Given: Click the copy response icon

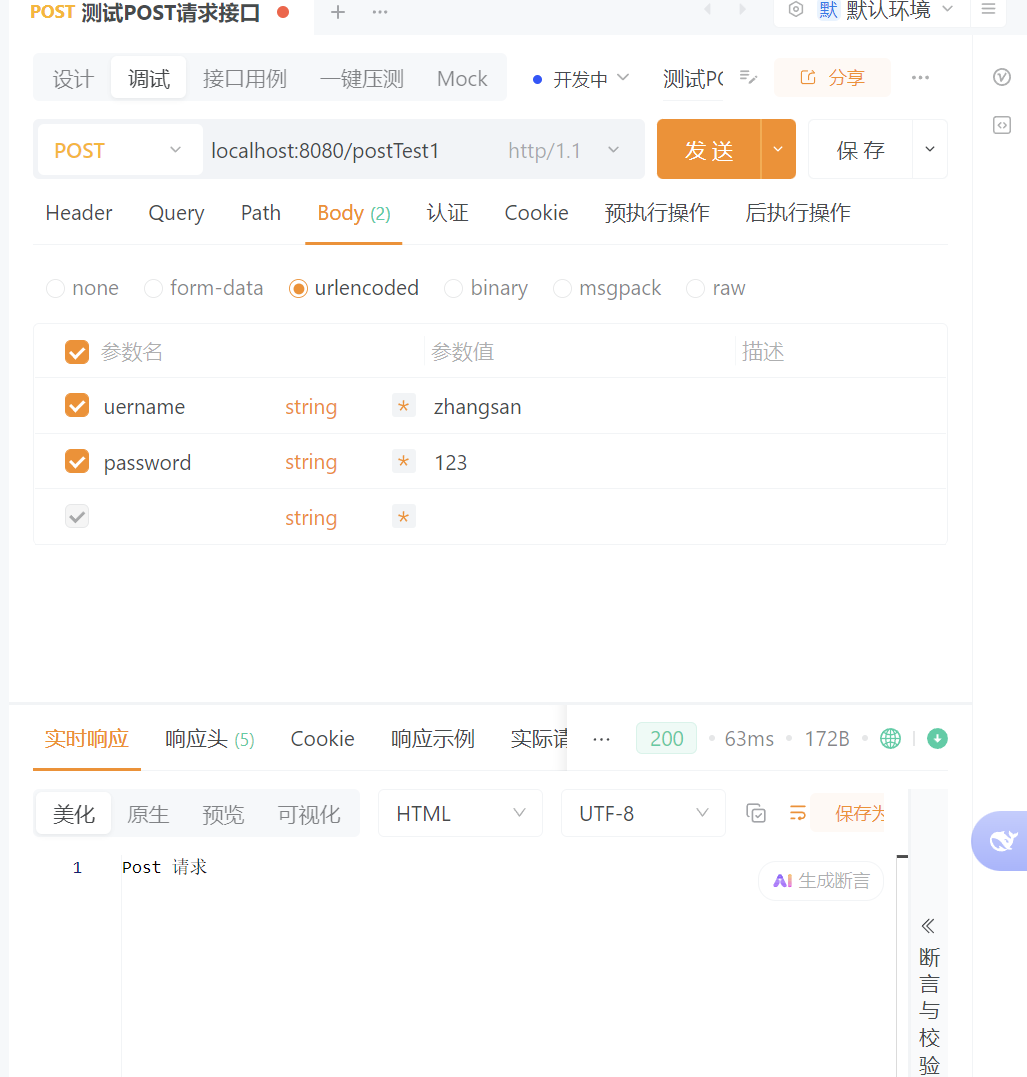Looking at the screenshot, I should click(x=756, y=813).
